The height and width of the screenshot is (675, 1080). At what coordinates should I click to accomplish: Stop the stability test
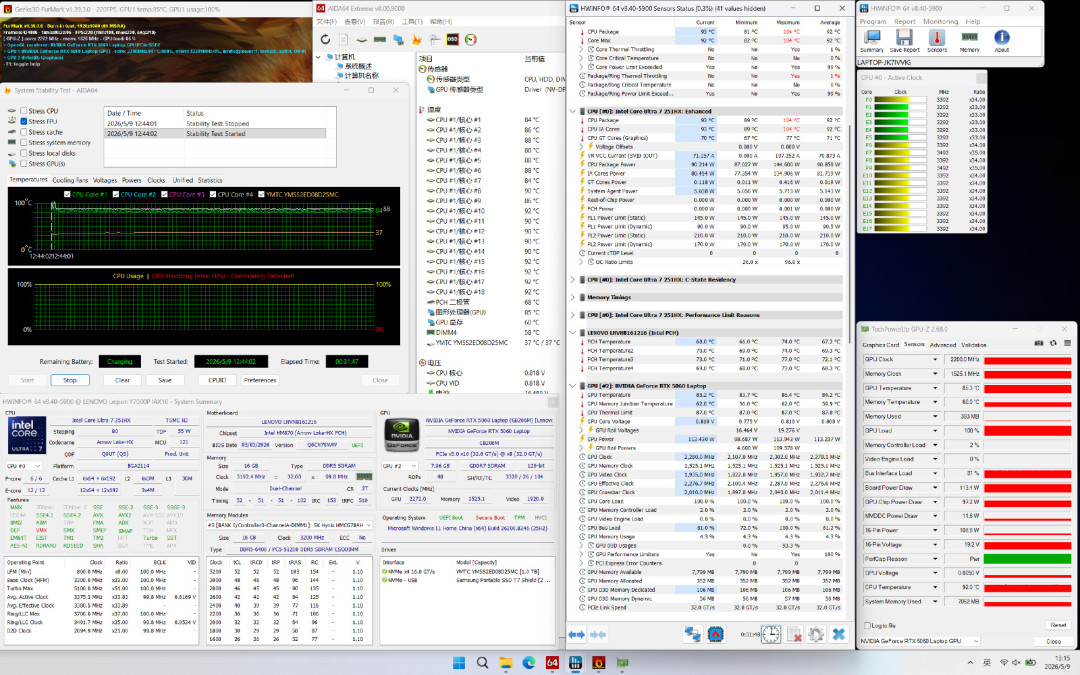click(x=70, y=380)
